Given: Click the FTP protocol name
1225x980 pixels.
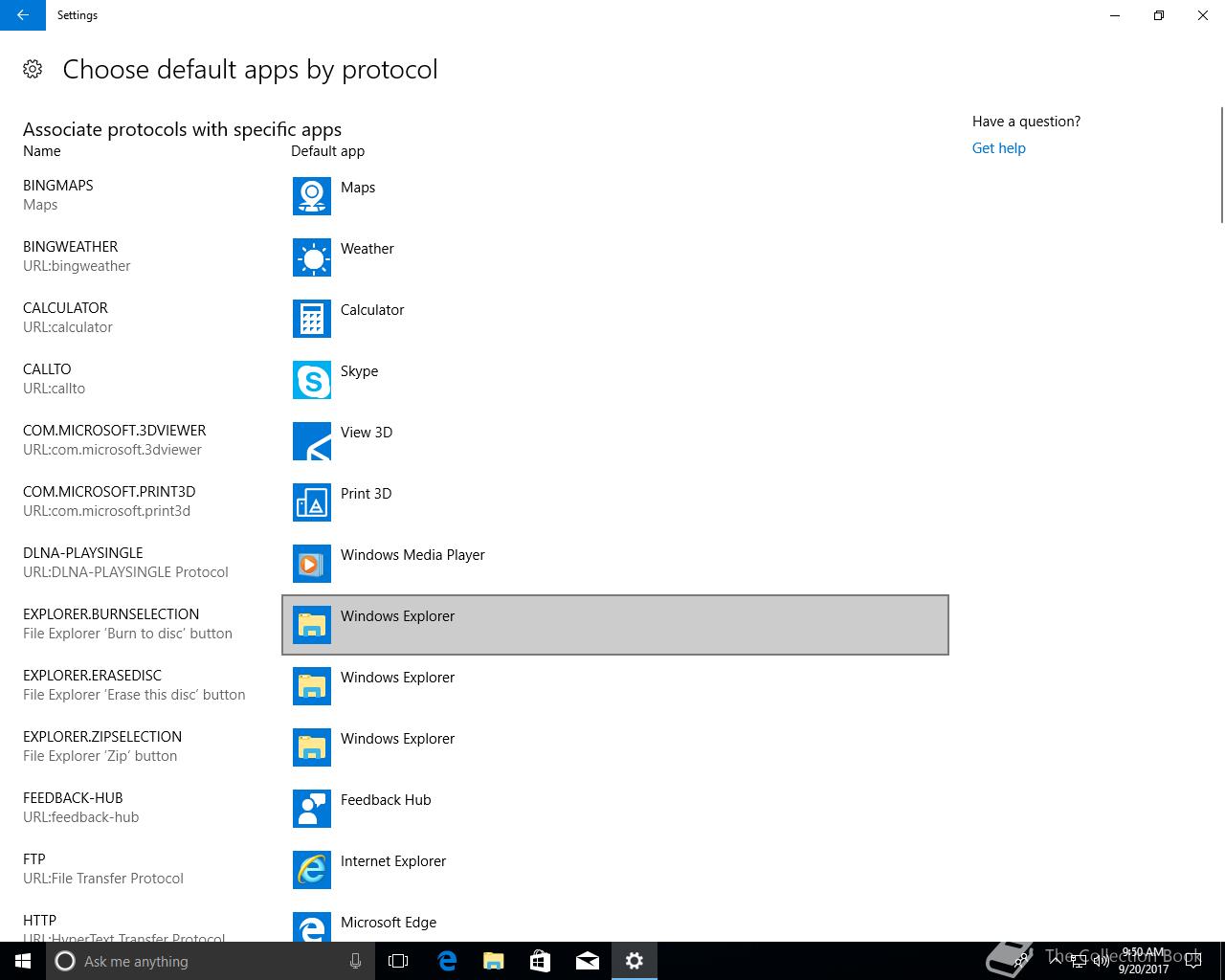Looking at the screenshot, I should (x=34, y=859).
